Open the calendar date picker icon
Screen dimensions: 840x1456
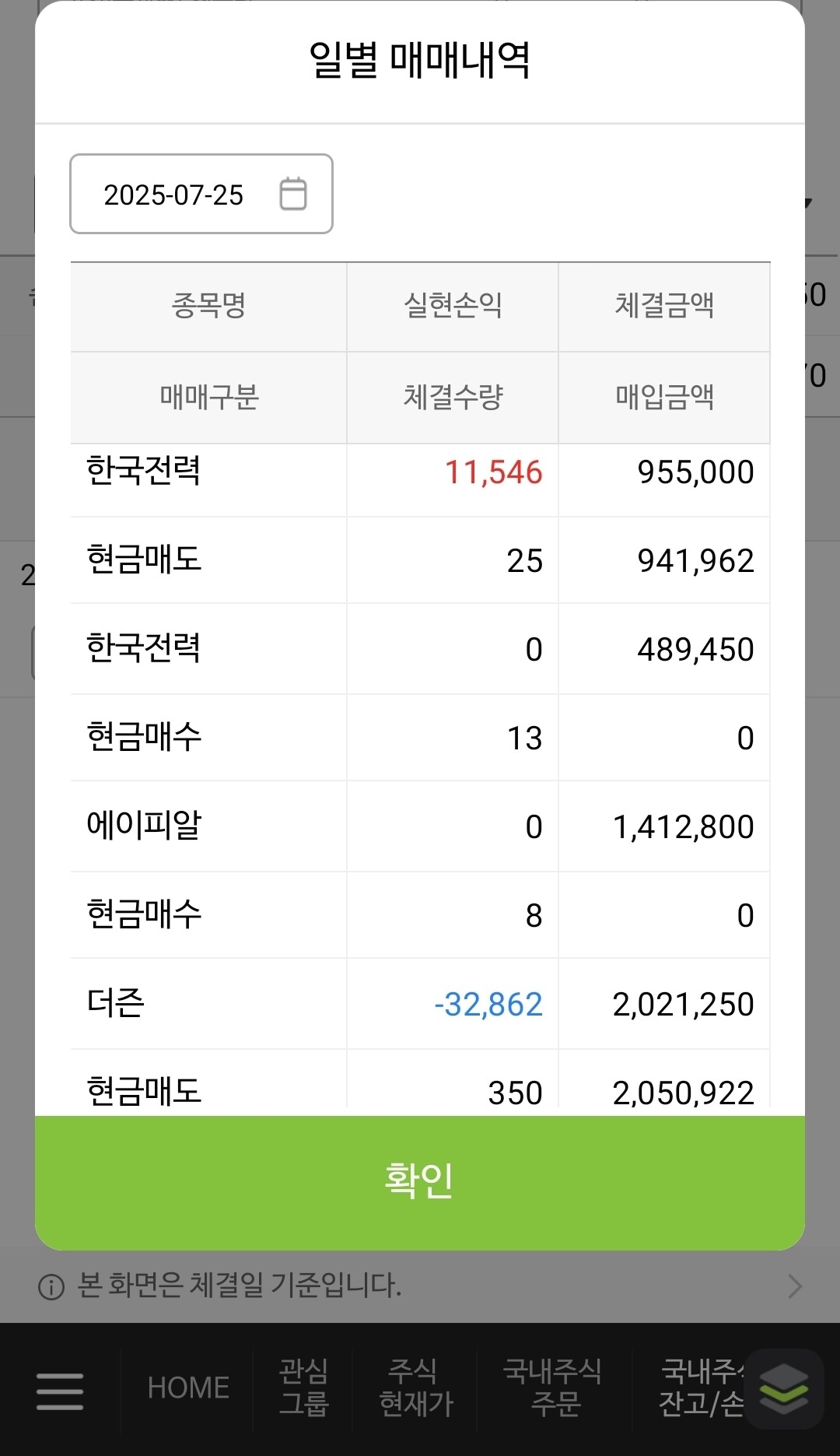coord(293,194)
